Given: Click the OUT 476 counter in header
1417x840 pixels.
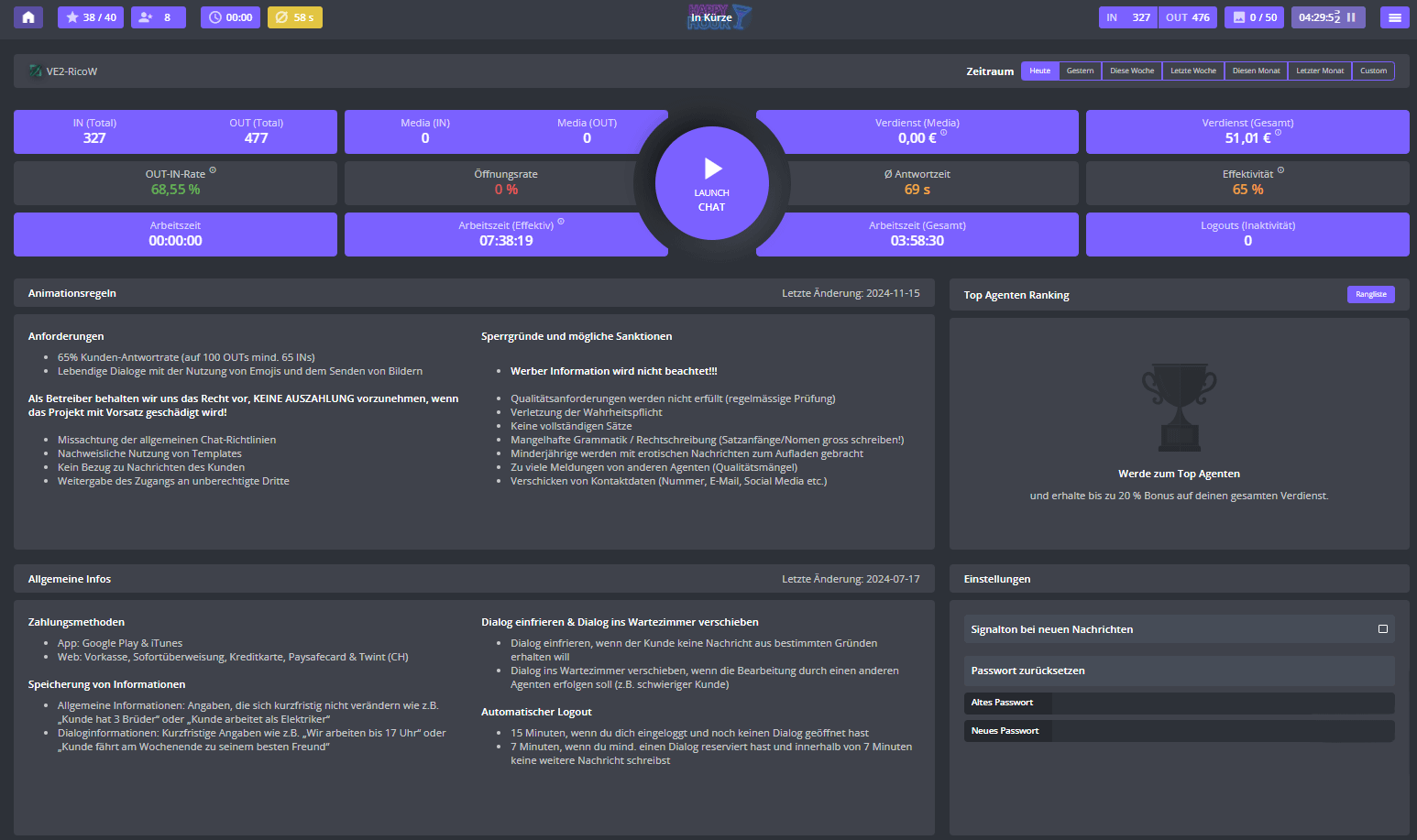Looking at the screenshot, I should pyautogui.click(x=1188, y=17).
